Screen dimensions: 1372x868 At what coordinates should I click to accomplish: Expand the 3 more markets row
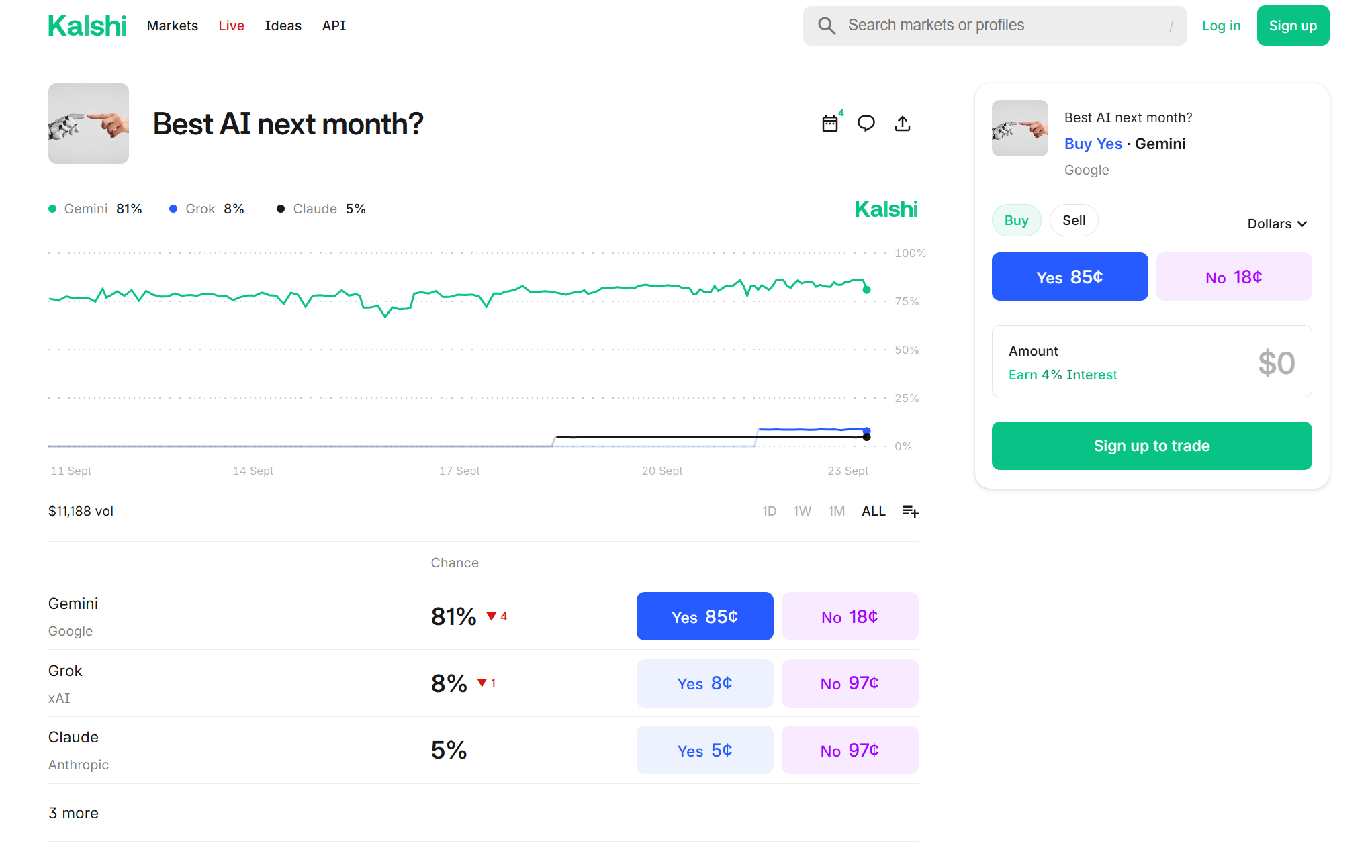point(74,813)
